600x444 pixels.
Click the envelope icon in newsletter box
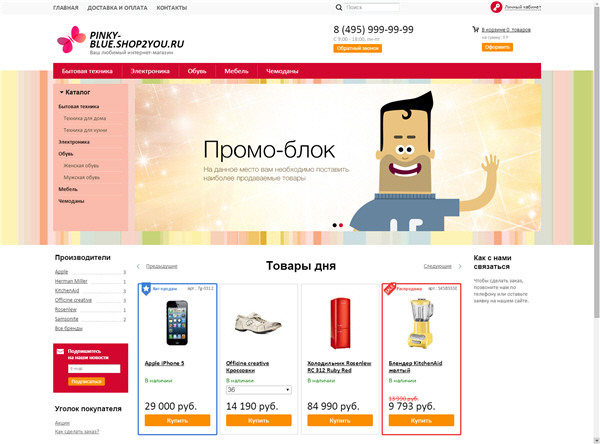60,351
